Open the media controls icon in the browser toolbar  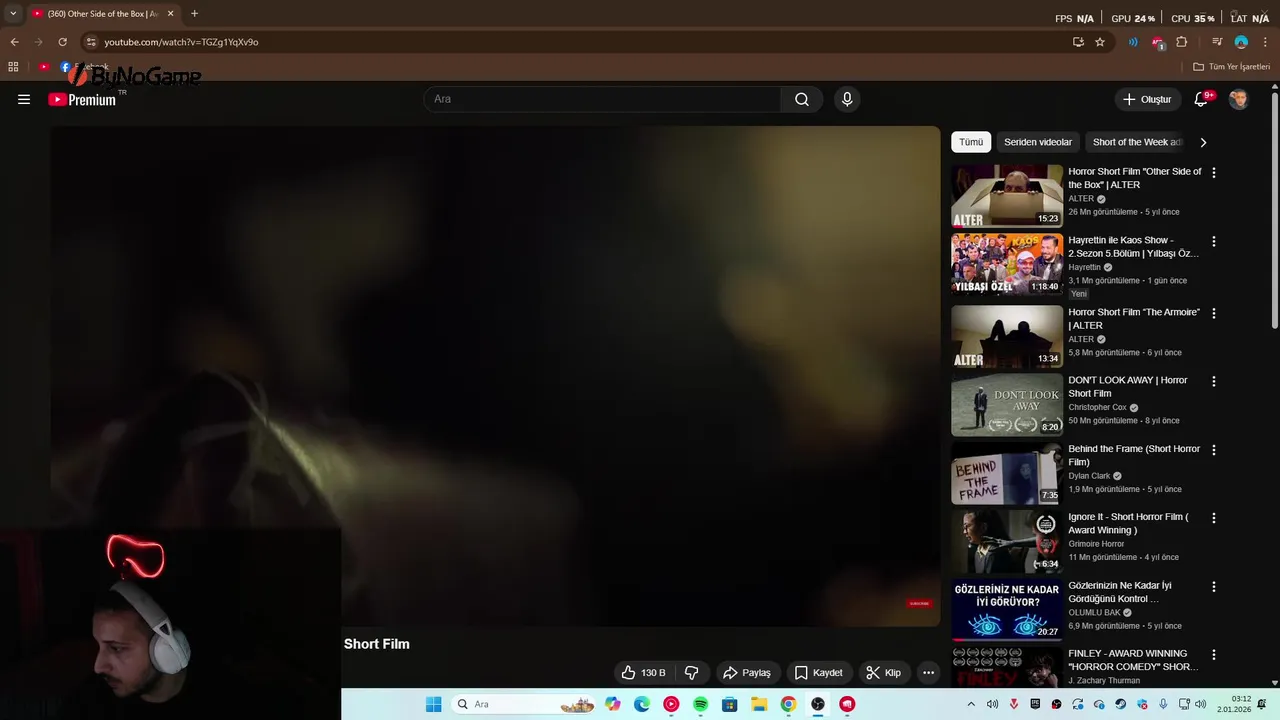[1217, 42]
